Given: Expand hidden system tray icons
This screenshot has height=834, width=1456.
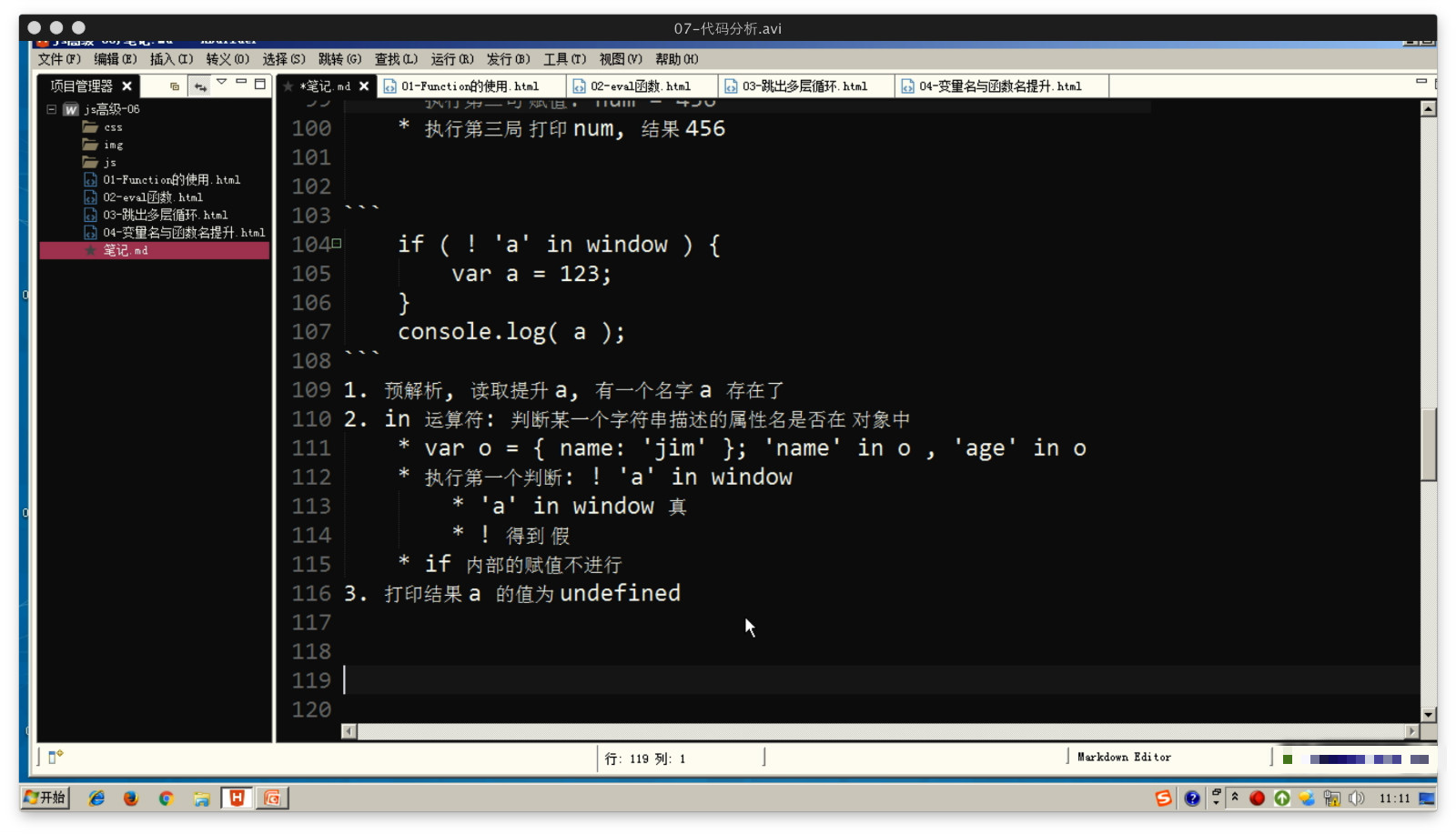Looking at the screenshot, I should pos(1235,797).
